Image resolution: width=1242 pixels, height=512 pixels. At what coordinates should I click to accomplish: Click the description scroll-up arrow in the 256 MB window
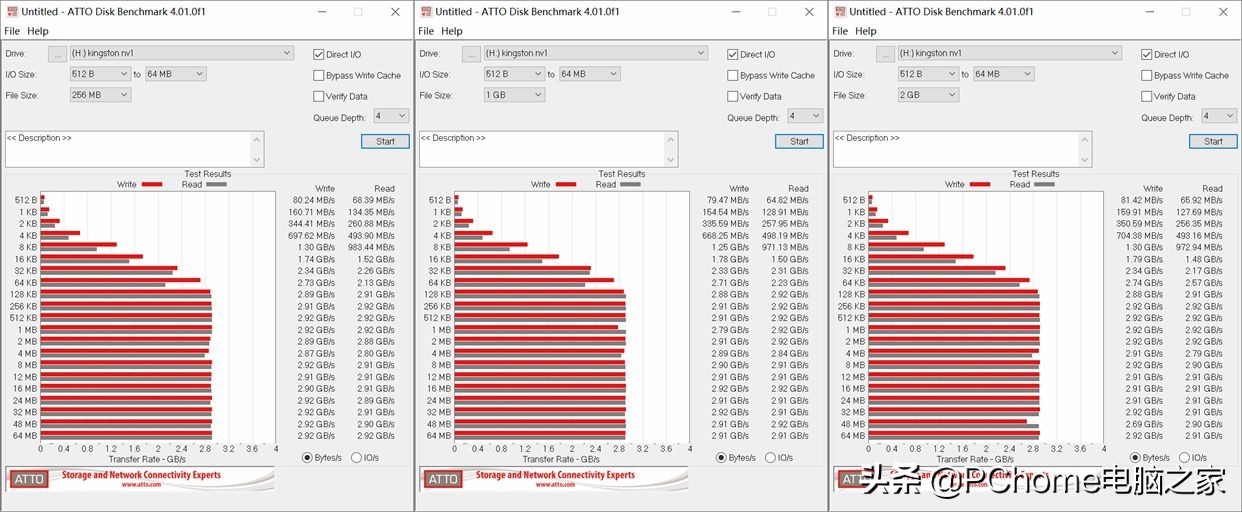(258, 139)
